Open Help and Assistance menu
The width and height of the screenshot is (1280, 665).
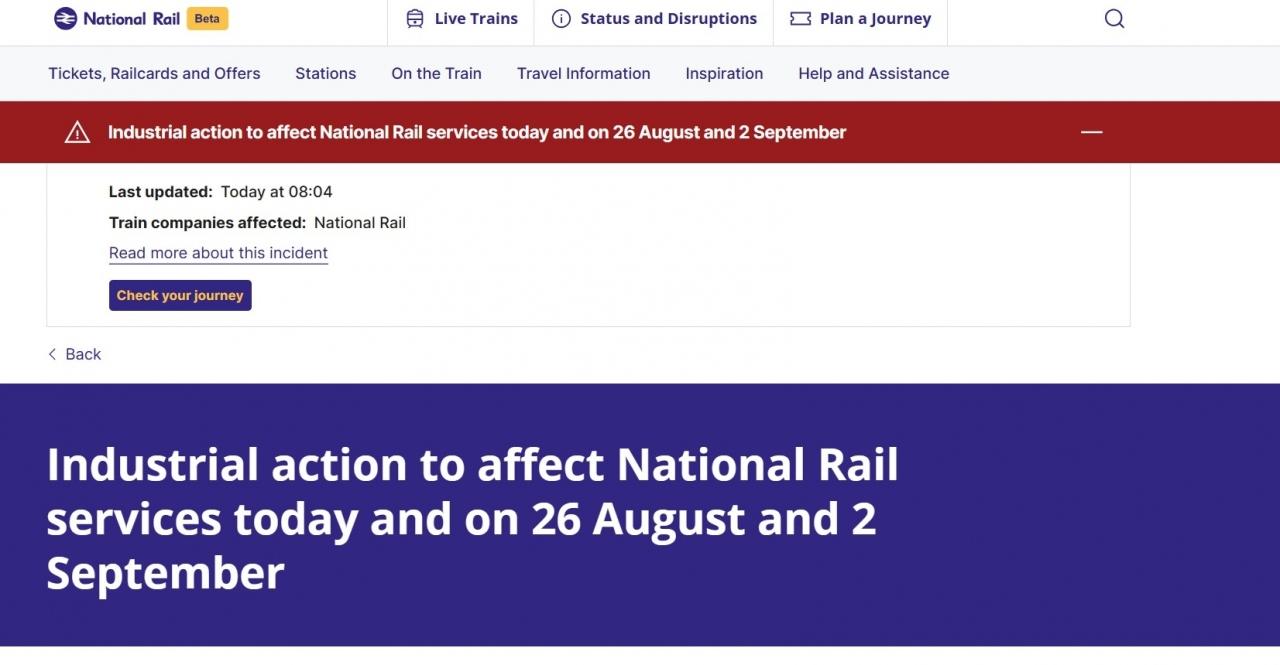(873, 73)
